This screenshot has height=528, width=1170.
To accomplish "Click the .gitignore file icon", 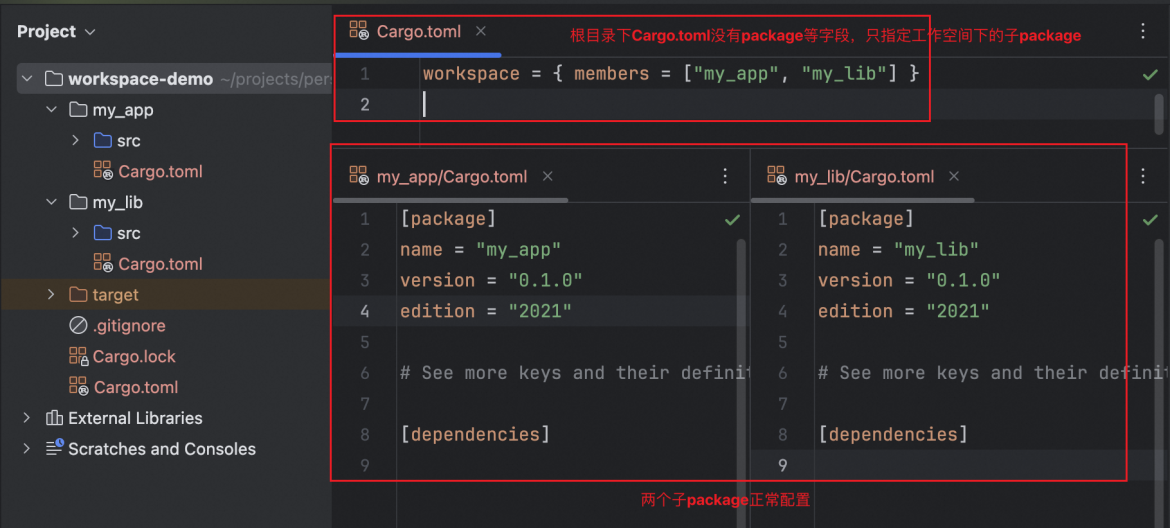I will pyautogui.click(x=78, y=325).
